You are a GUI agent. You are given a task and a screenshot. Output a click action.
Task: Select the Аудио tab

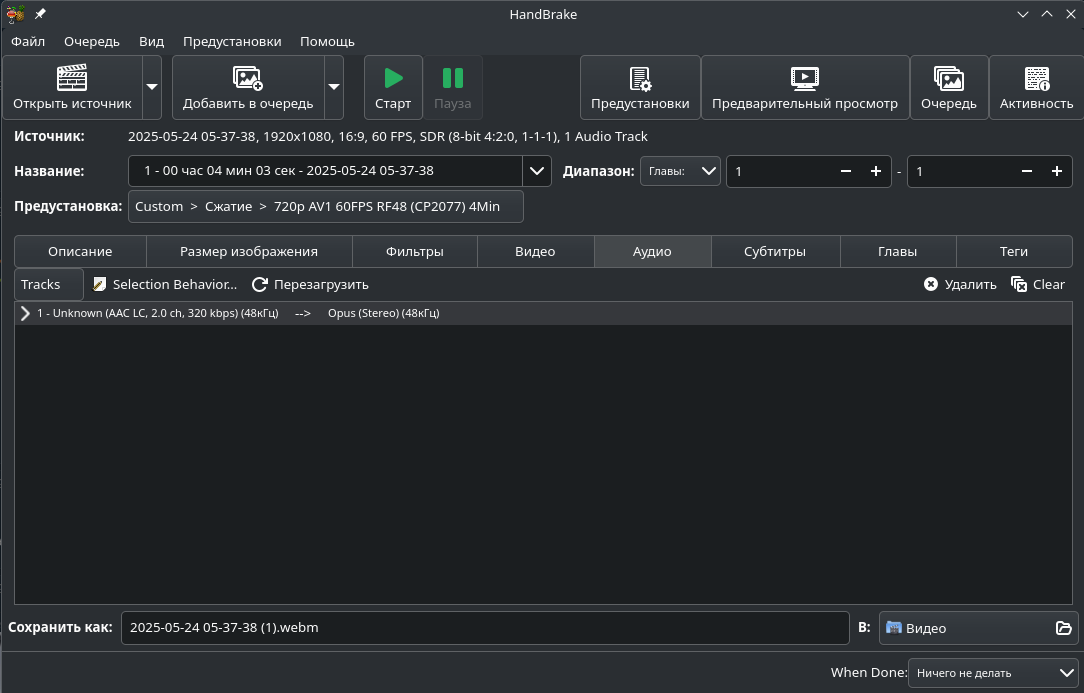point(652,251)
